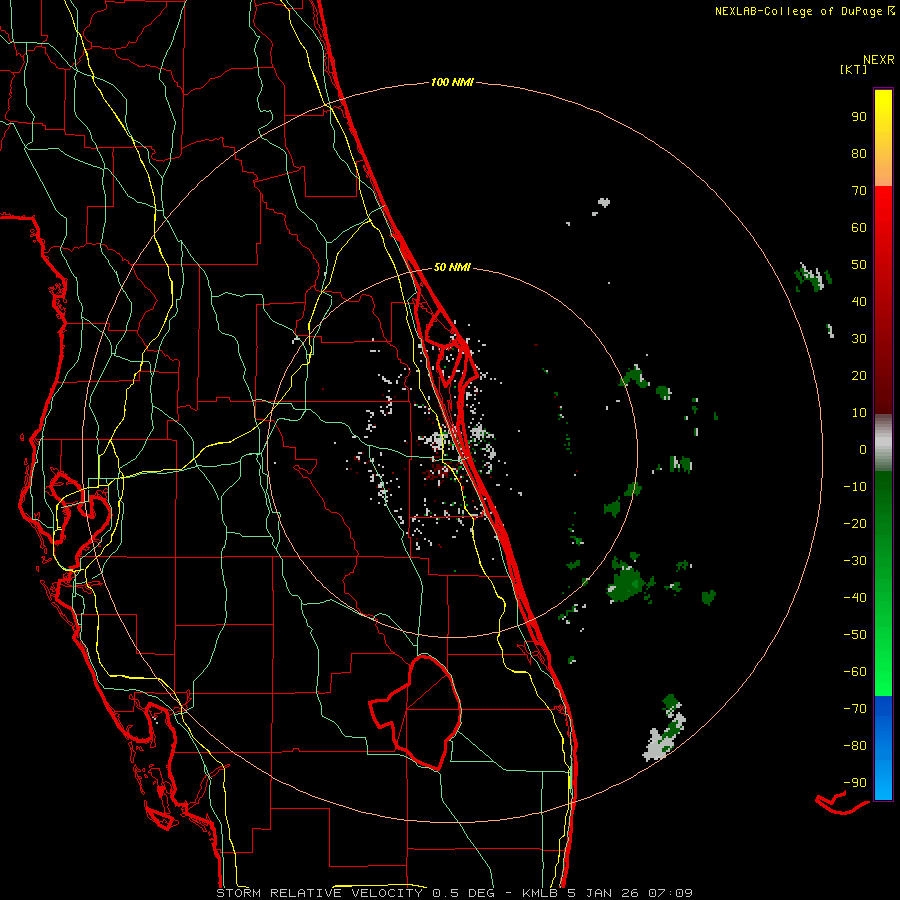Click the -60 knot scale value

(855, 672)
